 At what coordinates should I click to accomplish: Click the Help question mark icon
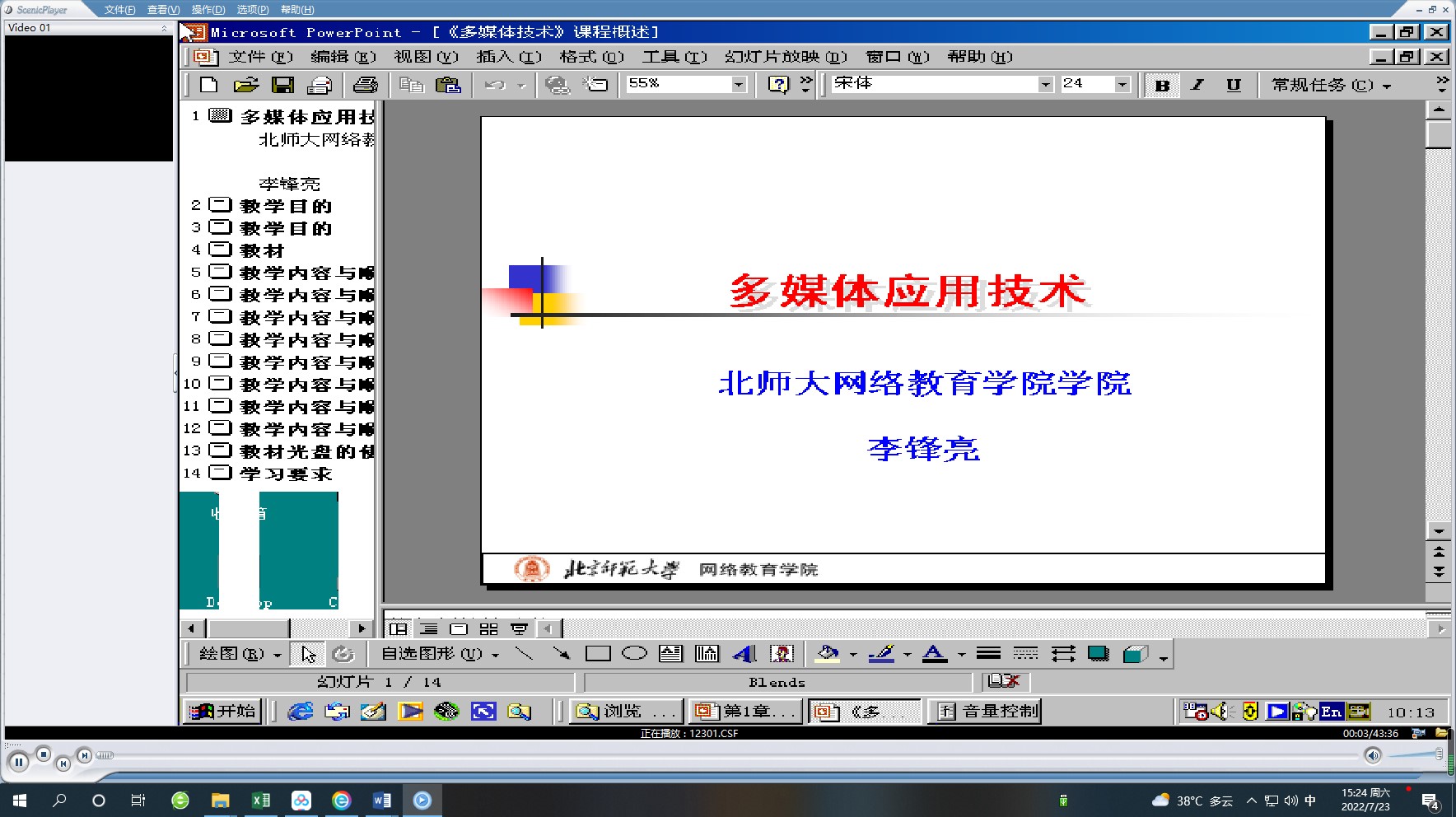click(778, 85)
